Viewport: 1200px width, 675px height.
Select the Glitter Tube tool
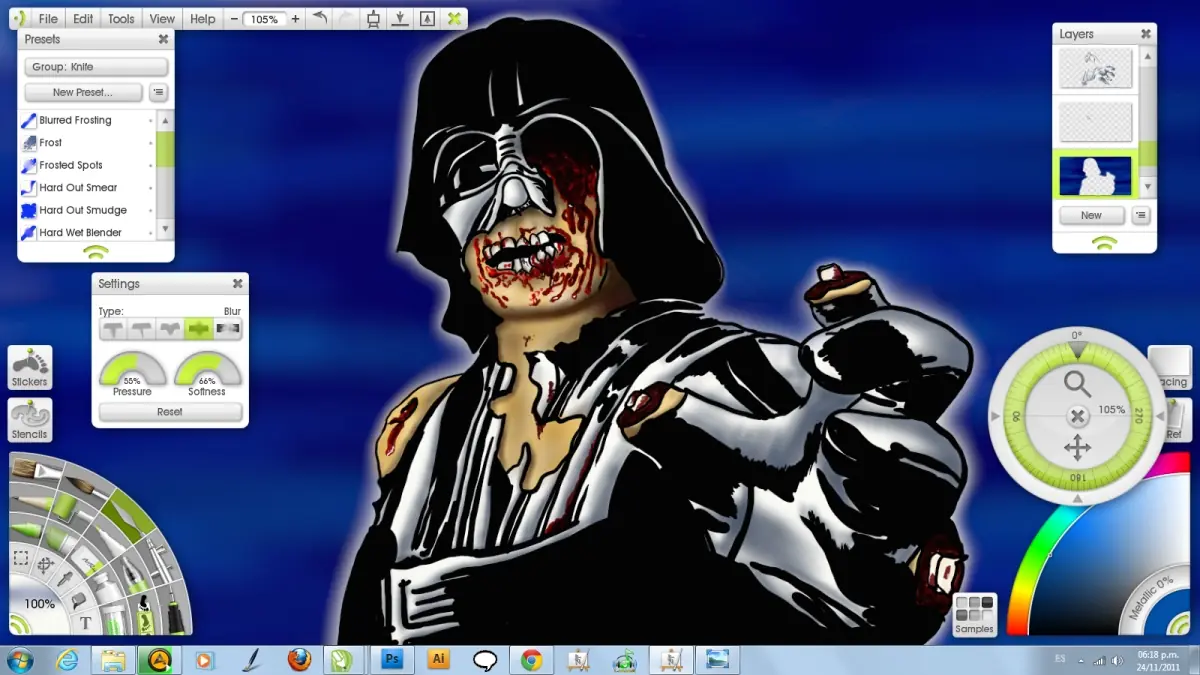114,617
